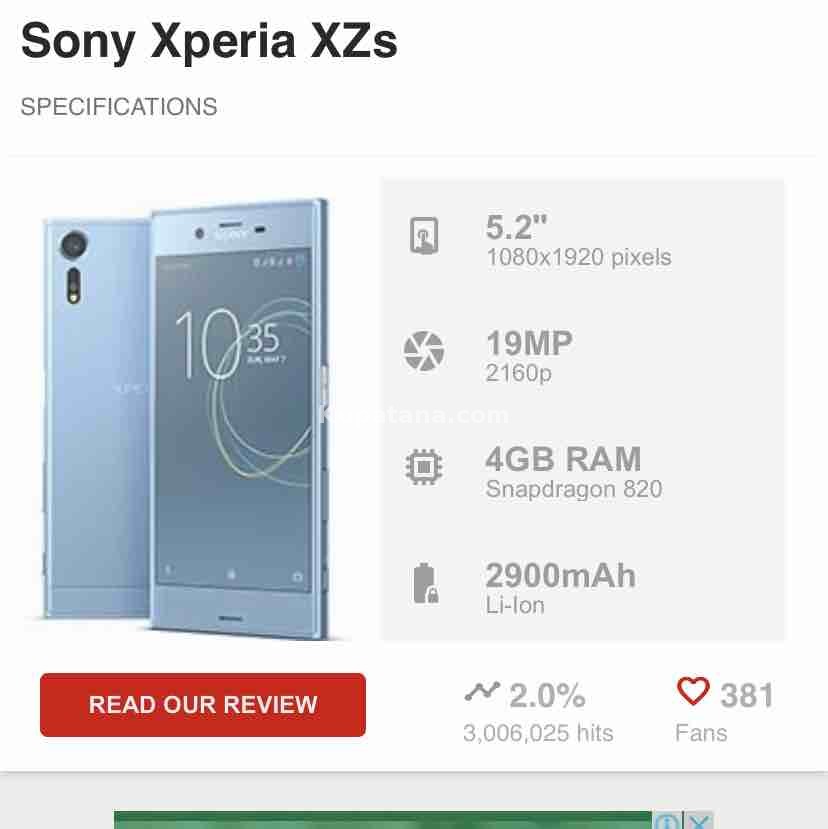Click the display size touchscreen icon
828x829 pixels.
424,235
